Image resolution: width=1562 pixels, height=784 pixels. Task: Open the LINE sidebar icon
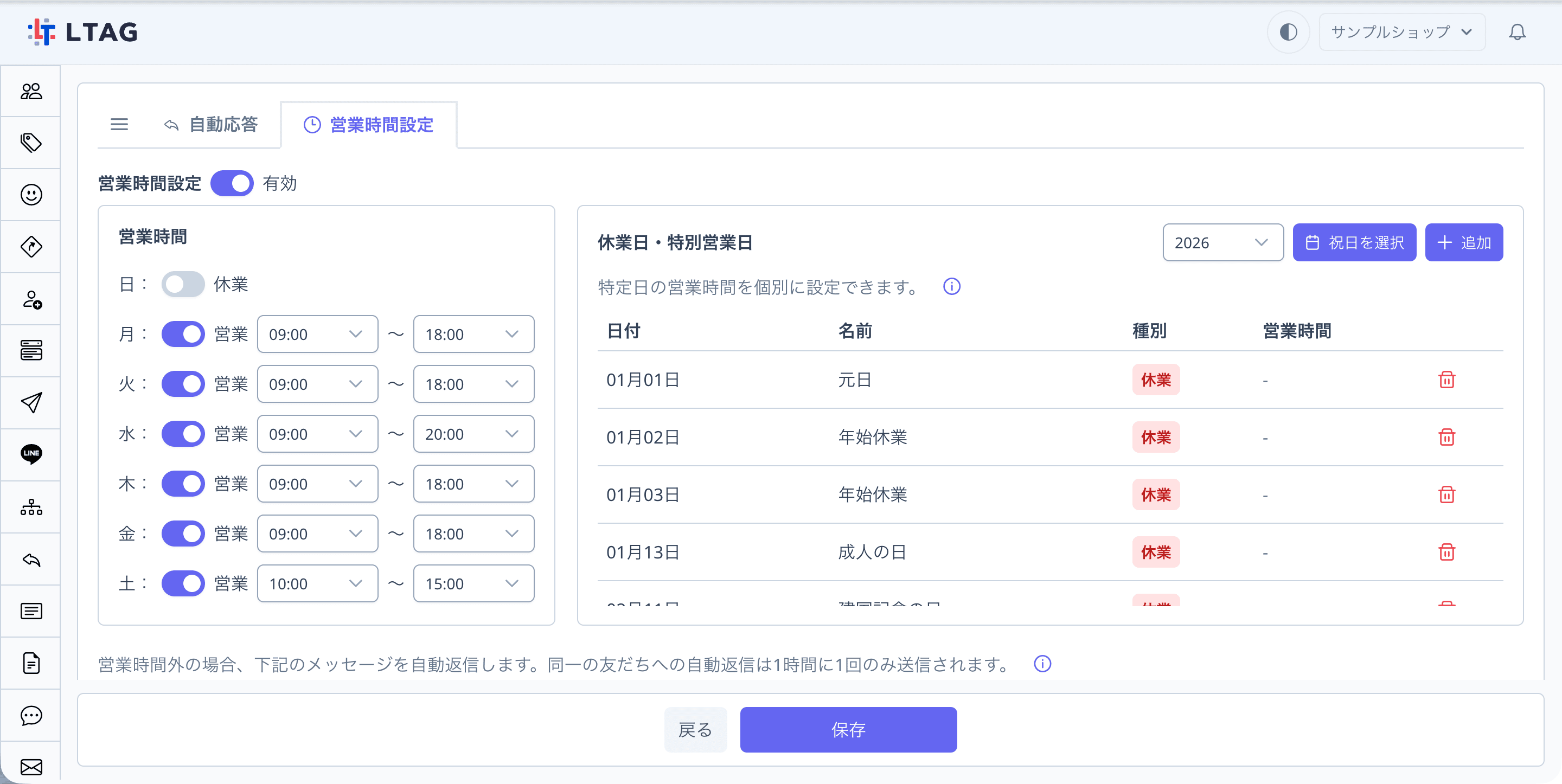tap(31, 454)
